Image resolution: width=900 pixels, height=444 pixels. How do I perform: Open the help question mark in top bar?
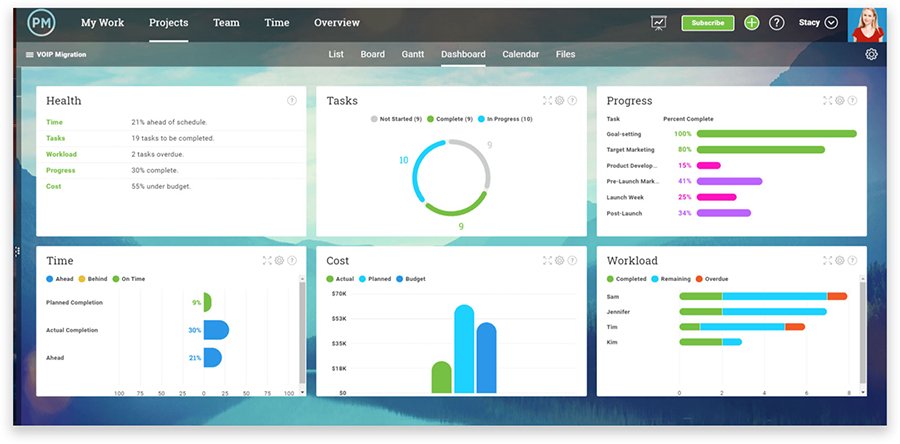777,23
